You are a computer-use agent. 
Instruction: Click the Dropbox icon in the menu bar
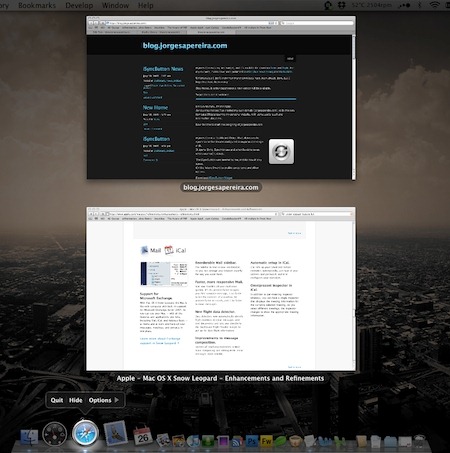[342, 5]
